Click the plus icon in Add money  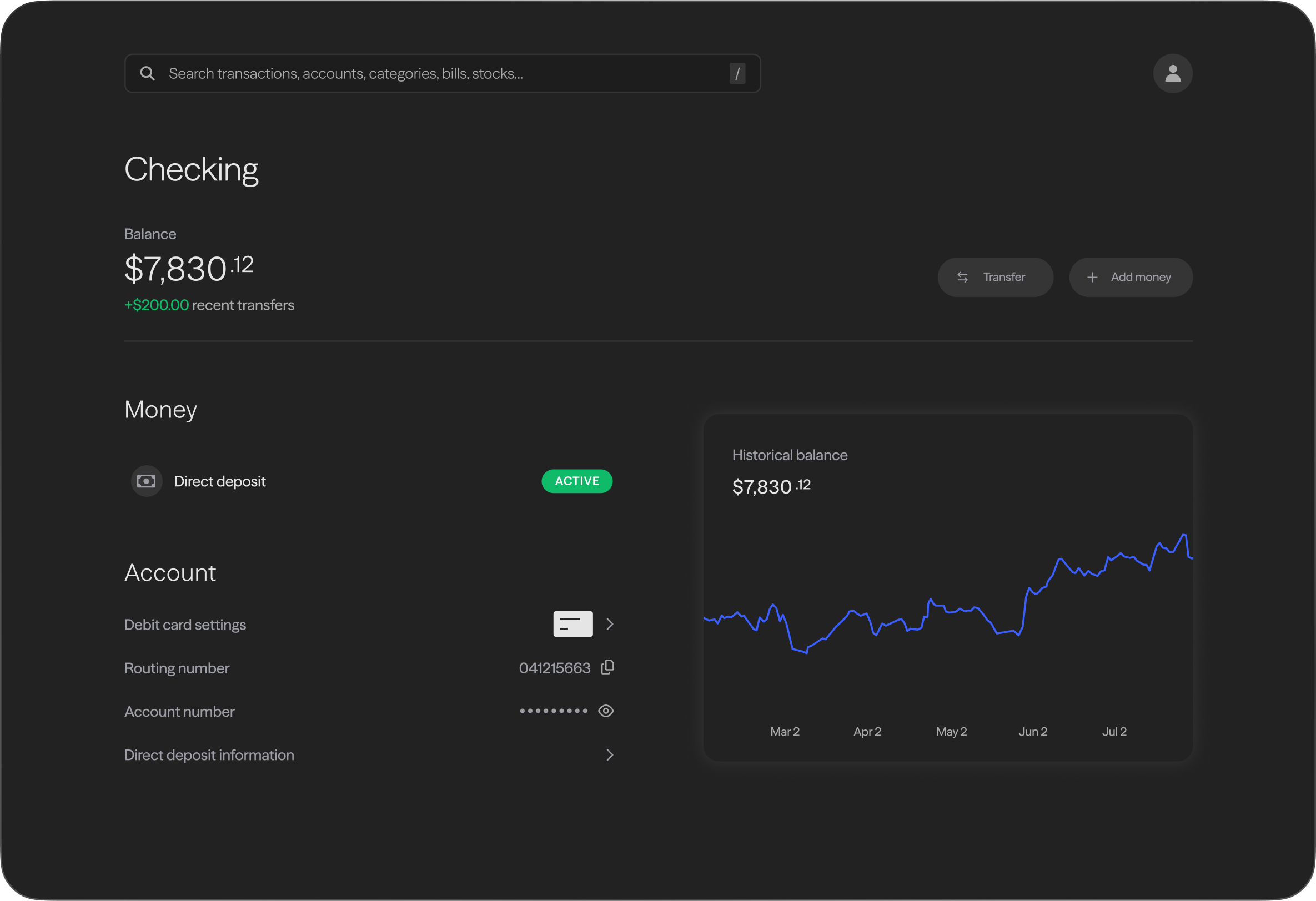pos(1092,278)
